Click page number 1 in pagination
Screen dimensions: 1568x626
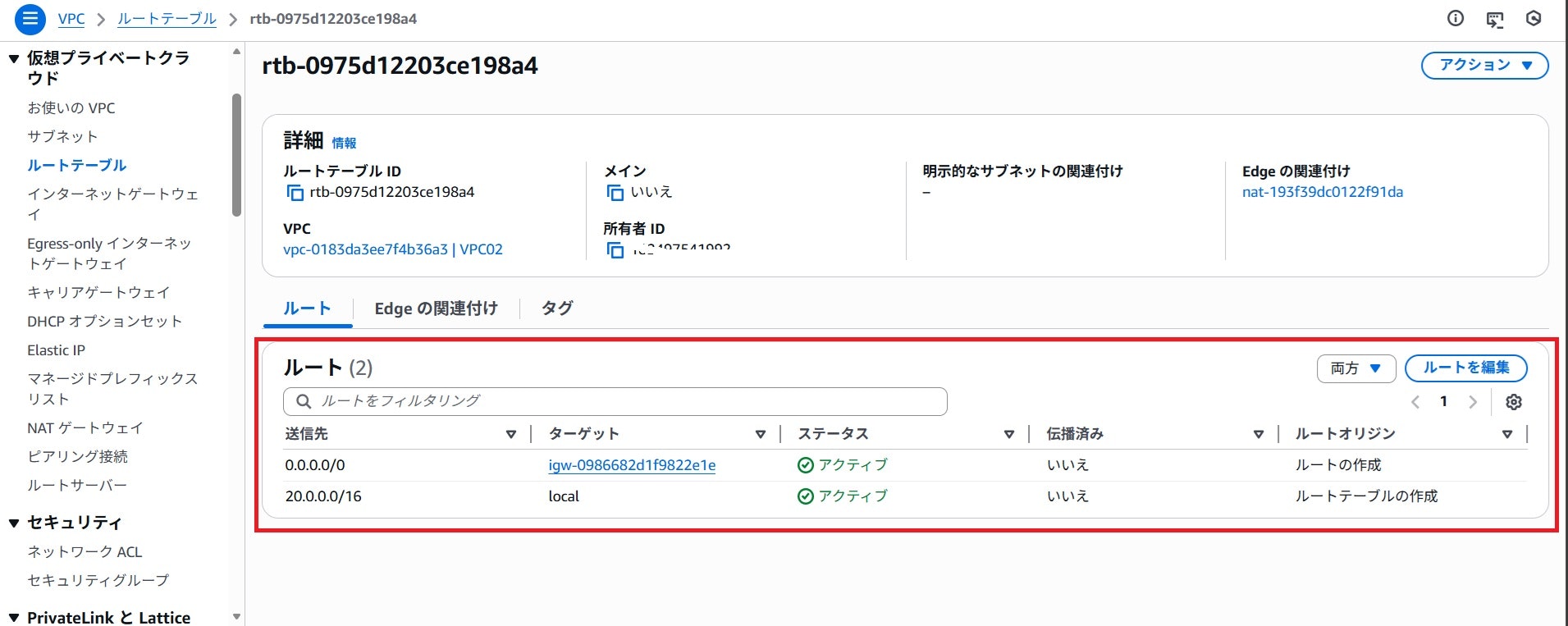1443,402
